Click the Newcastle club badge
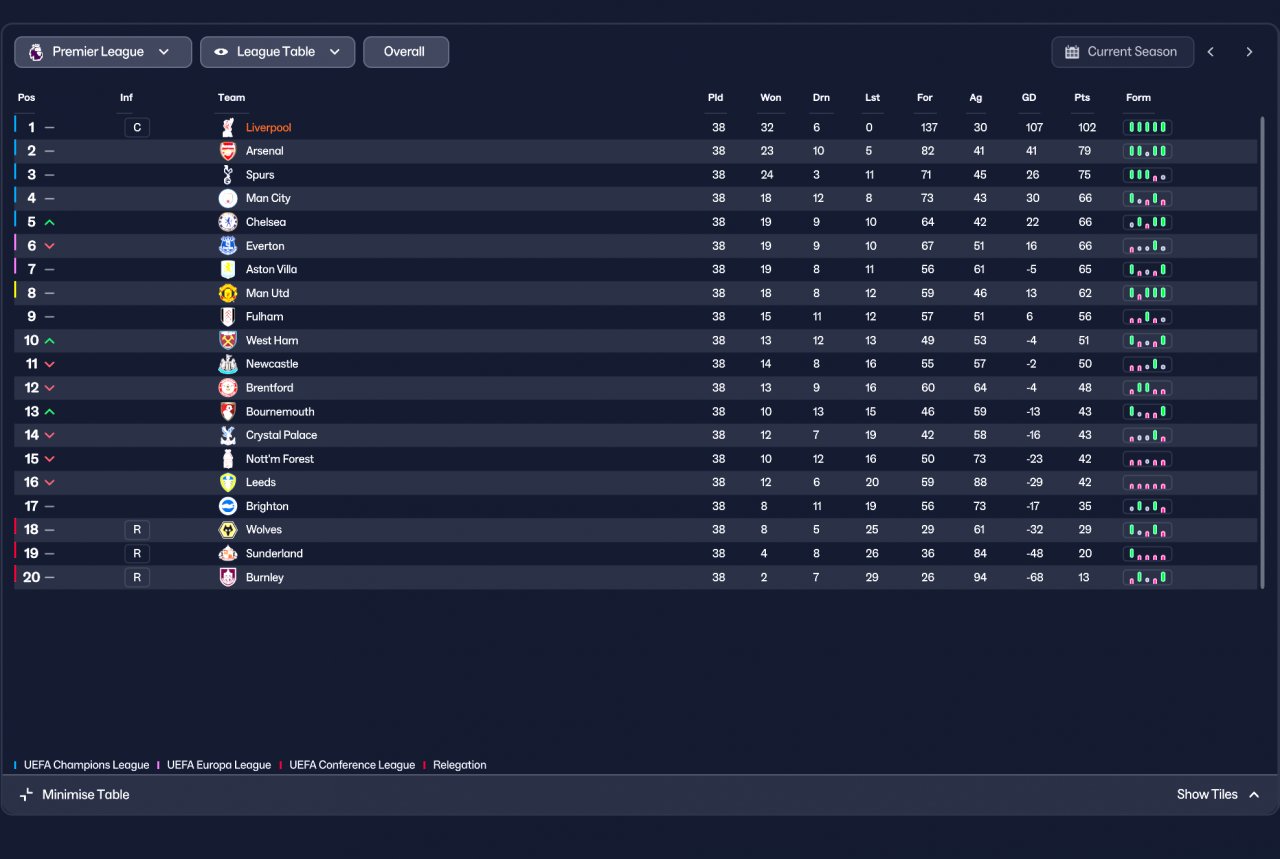Screen dimensions: 1280x859 pyautogui.click(x=228, y=364)
